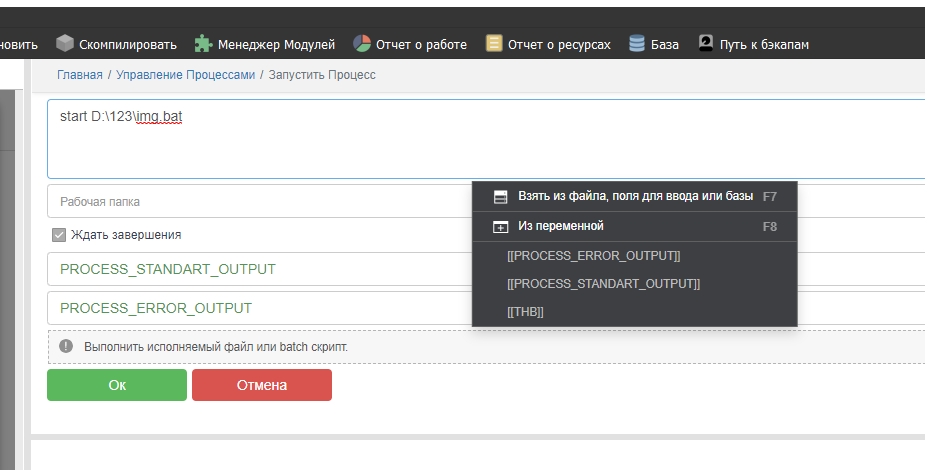Go to Главная breadcrumb link

click(80, 75)
